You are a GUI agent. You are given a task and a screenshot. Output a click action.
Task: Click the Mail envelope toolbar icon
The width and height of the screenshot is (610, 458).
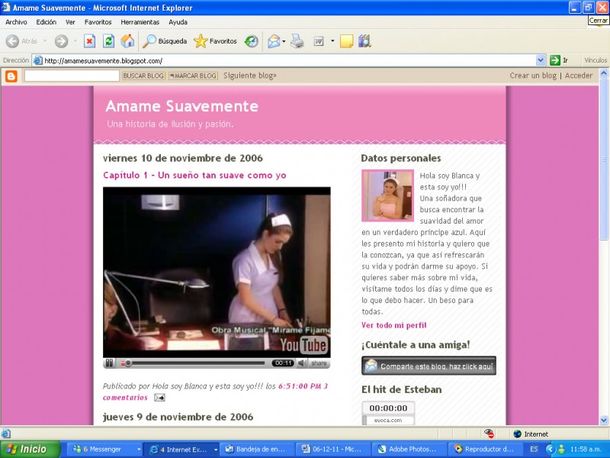pyautogui.click(x=274, y=41)
